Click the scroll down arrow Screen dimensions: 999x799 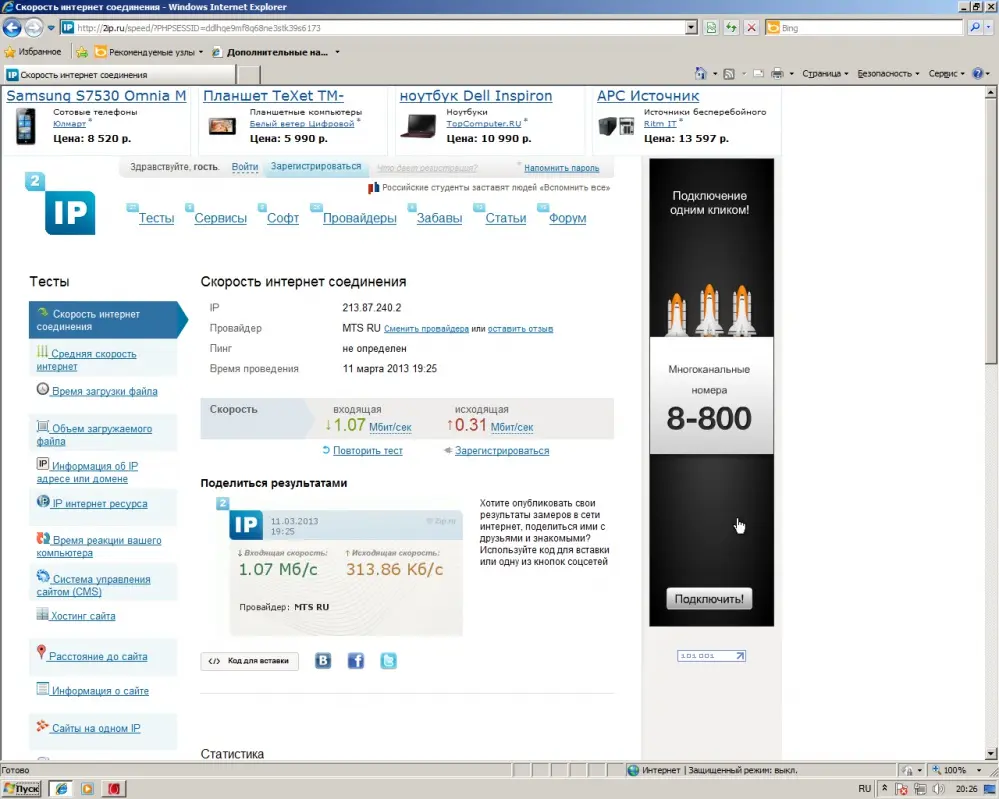coord(991,754)
